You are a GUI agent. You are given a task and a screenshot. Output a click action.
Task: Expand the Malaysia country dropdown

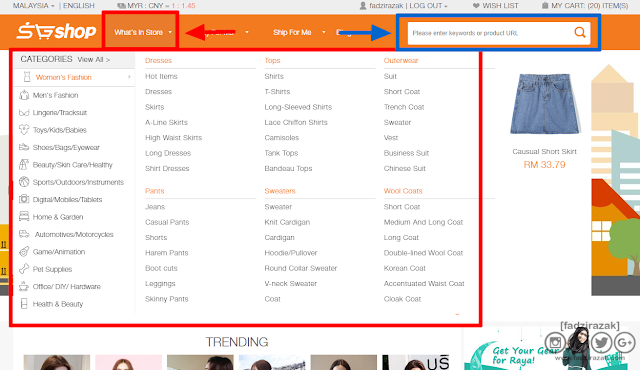[33, 6]
